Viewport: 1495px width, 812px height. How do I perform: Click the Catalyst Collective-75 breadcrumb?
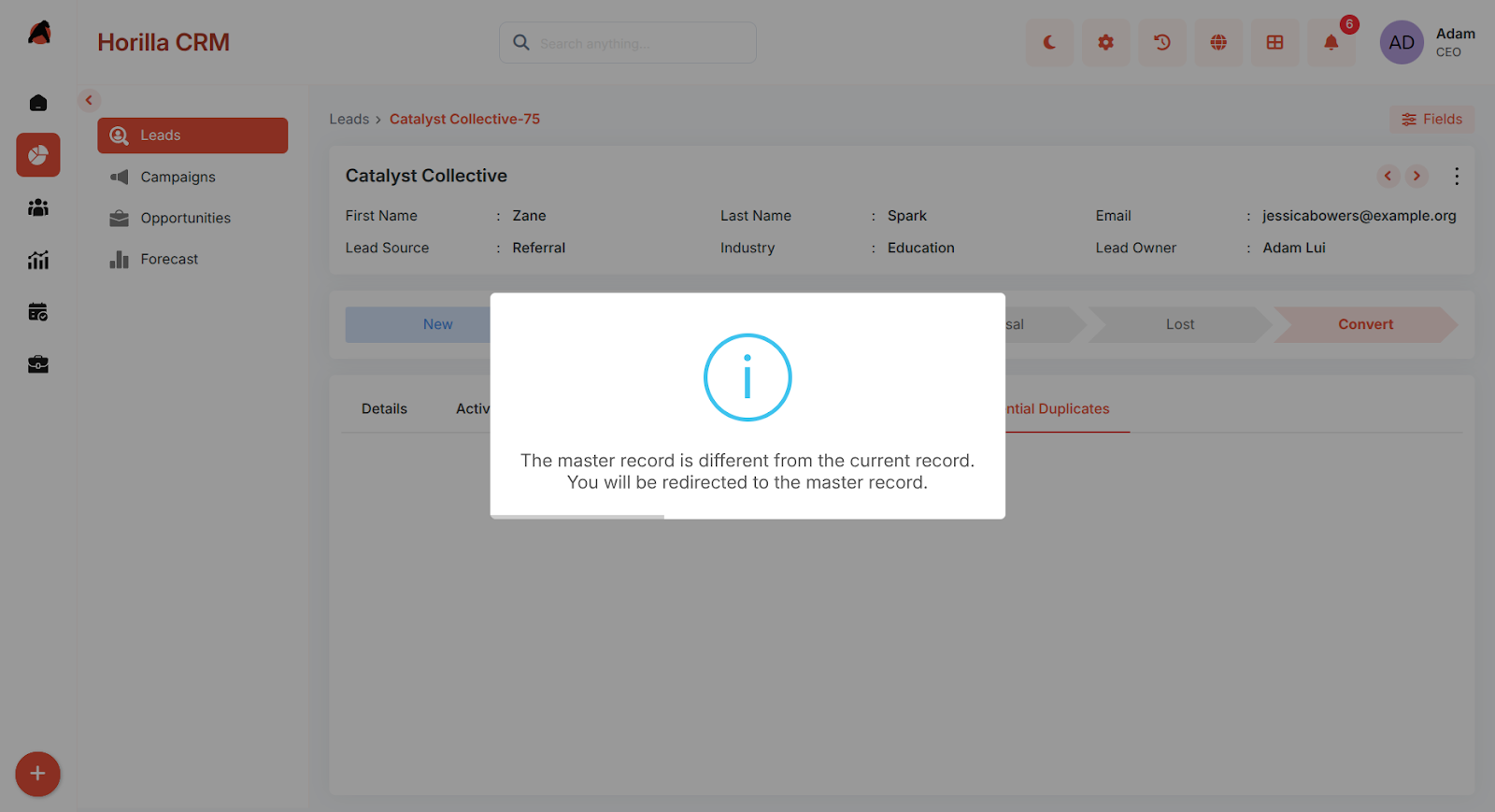pyautogui.click(x=464, y=120)
